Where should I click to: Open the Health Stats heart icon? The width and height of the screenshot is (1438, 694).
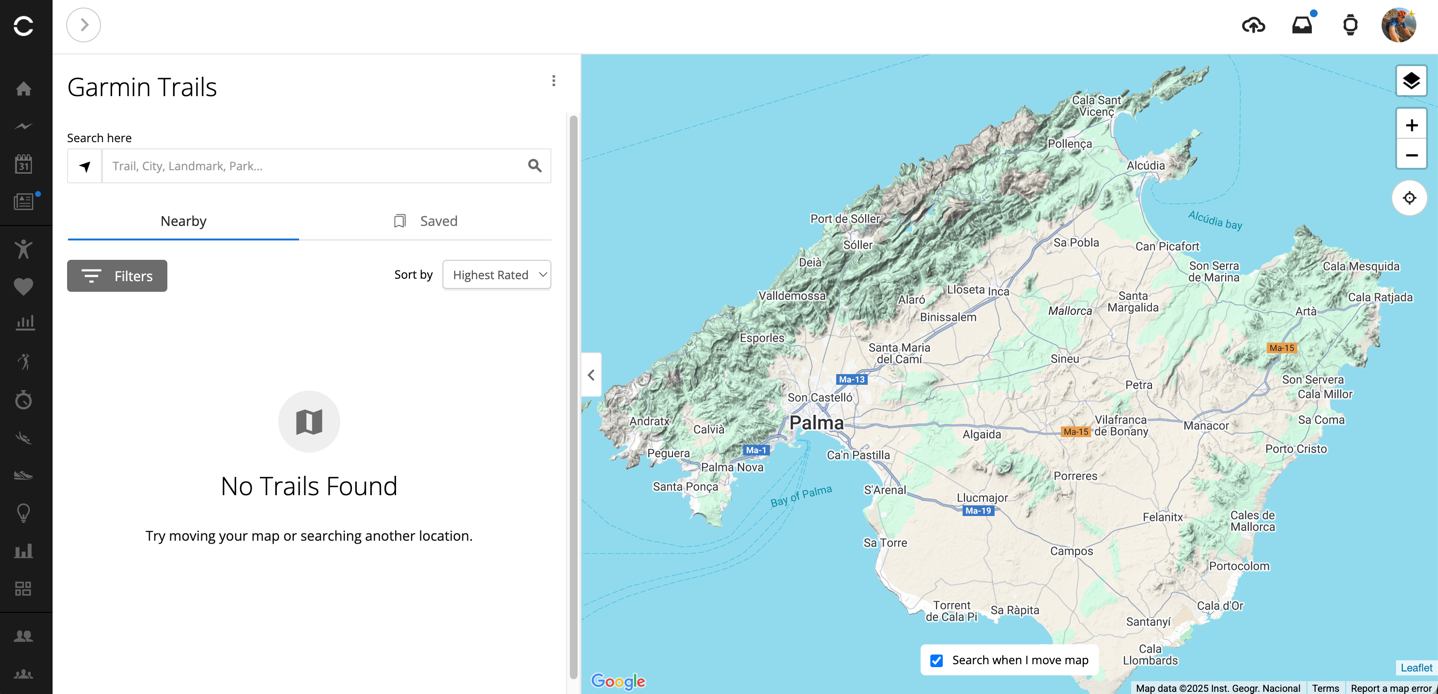24,287
